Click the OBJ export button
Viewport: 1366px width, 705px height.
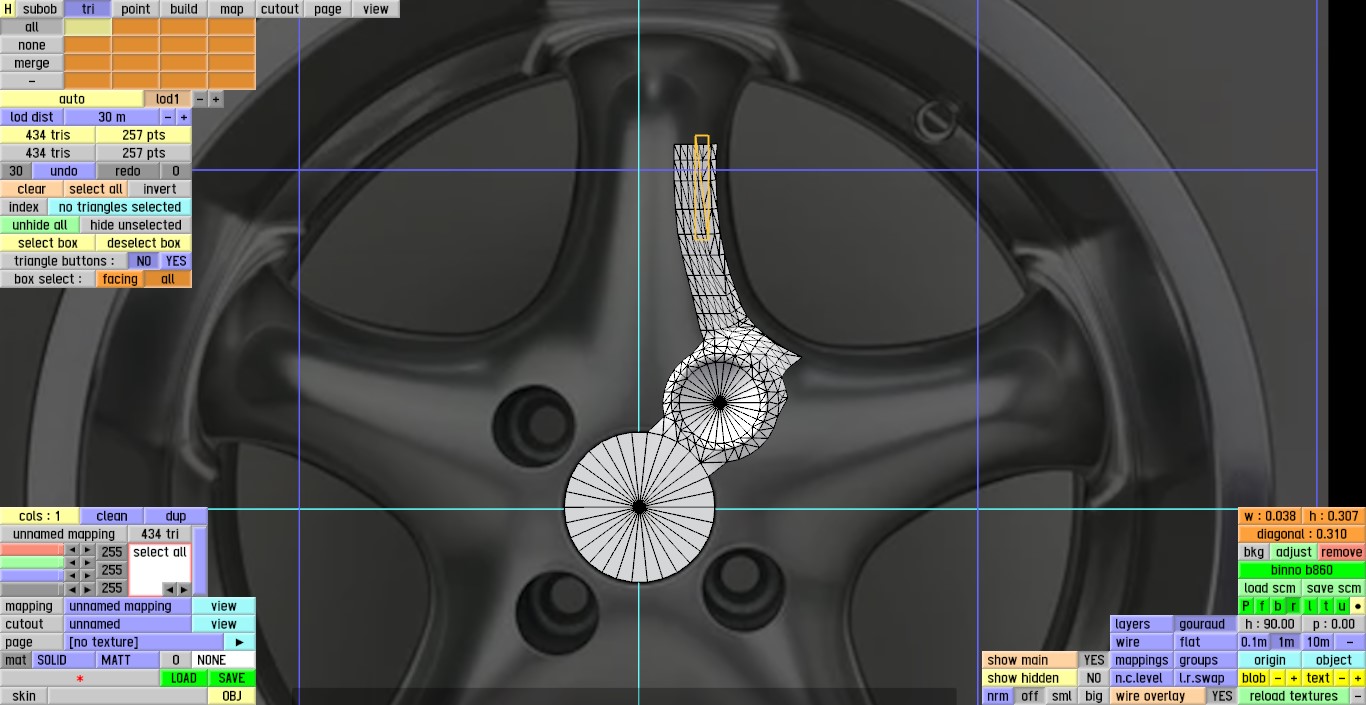point(232,696)
